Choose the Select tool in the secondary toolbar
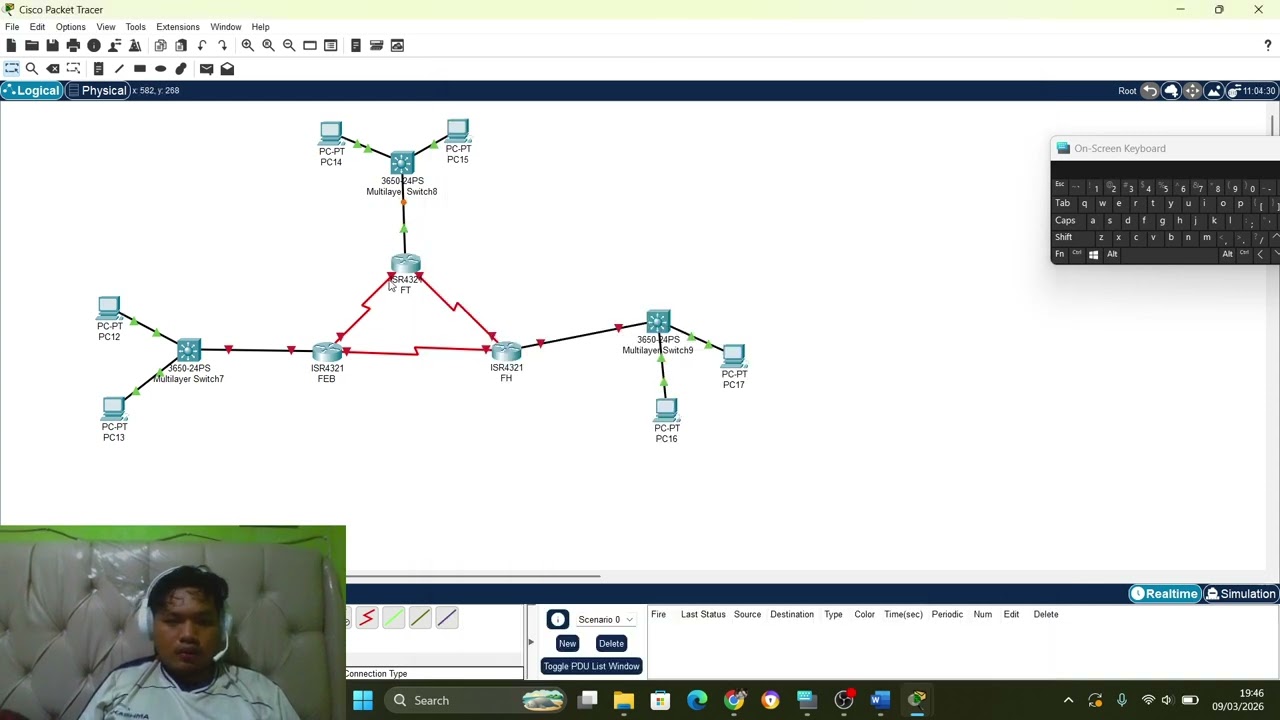Image resolution: width=1280 pixels, height=720 pixels. (11, 68)
